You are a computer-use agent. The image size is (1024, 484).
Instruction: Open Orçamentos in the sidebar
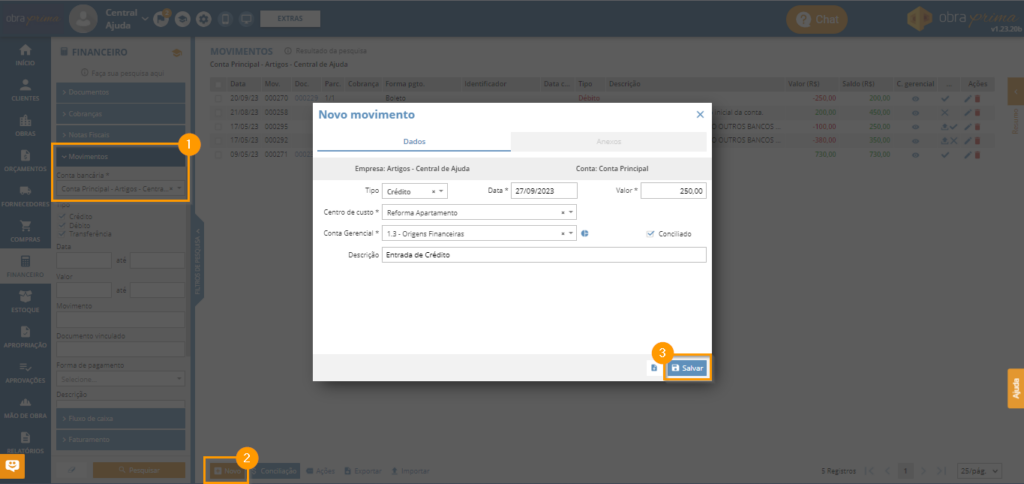pyautogui.click(x=25, y=161)
